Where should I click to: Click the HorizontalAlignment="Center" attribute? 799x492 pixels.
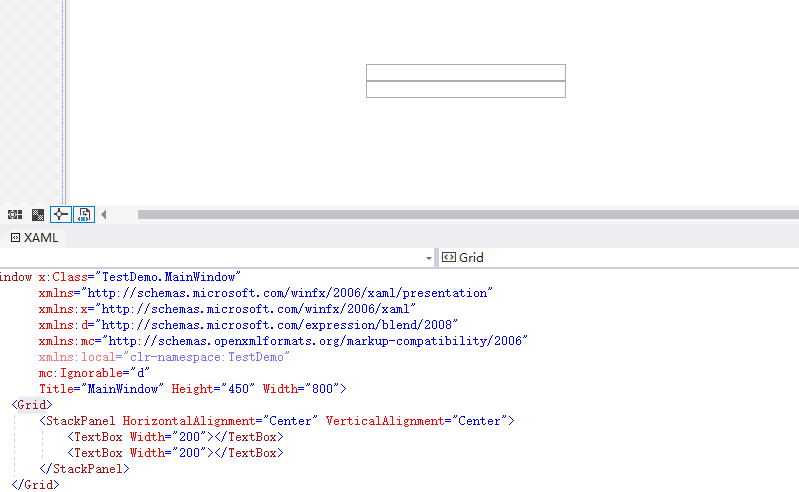click(x=220, y=421)
